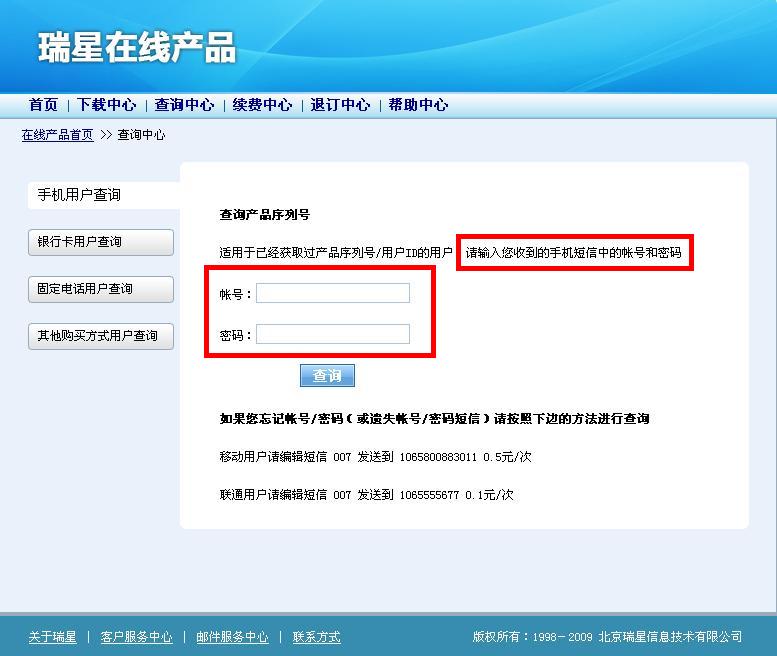This screenshot has height=656, width=777.
Task: Click the 银行卡用户查询 sidebar button
Action: tap(101, 242)
